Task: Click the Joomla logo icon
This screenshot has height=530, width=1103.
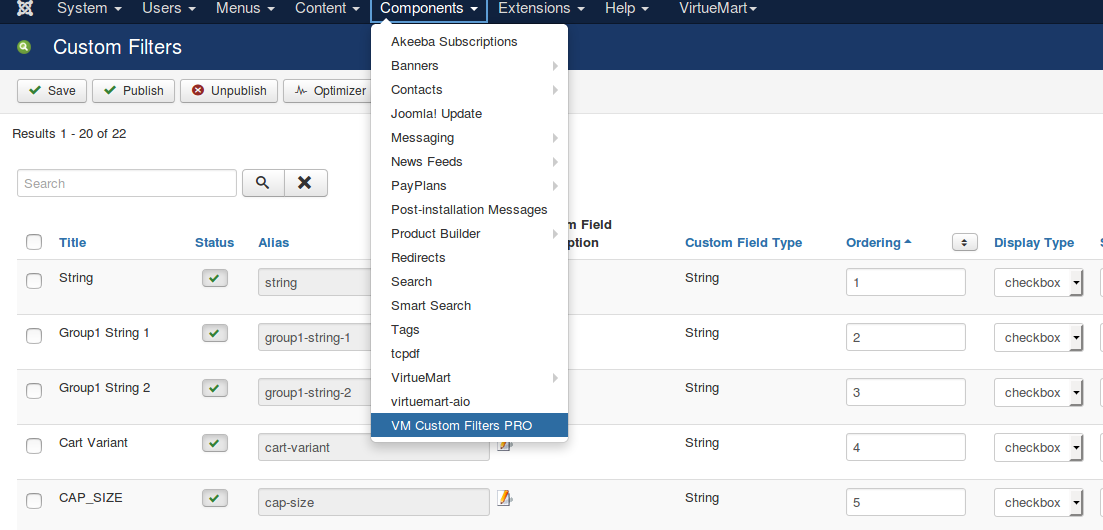Action: [25, 8]
